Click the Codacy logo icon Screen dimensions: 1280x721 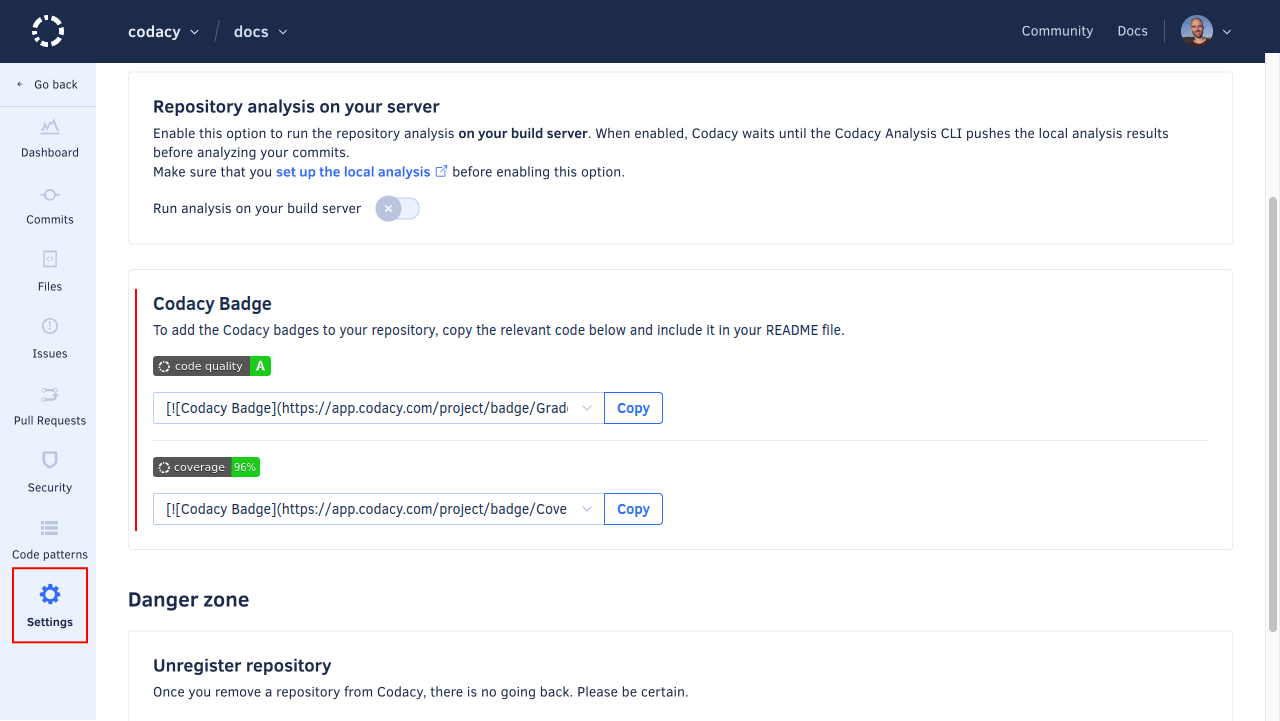[48, 31]
